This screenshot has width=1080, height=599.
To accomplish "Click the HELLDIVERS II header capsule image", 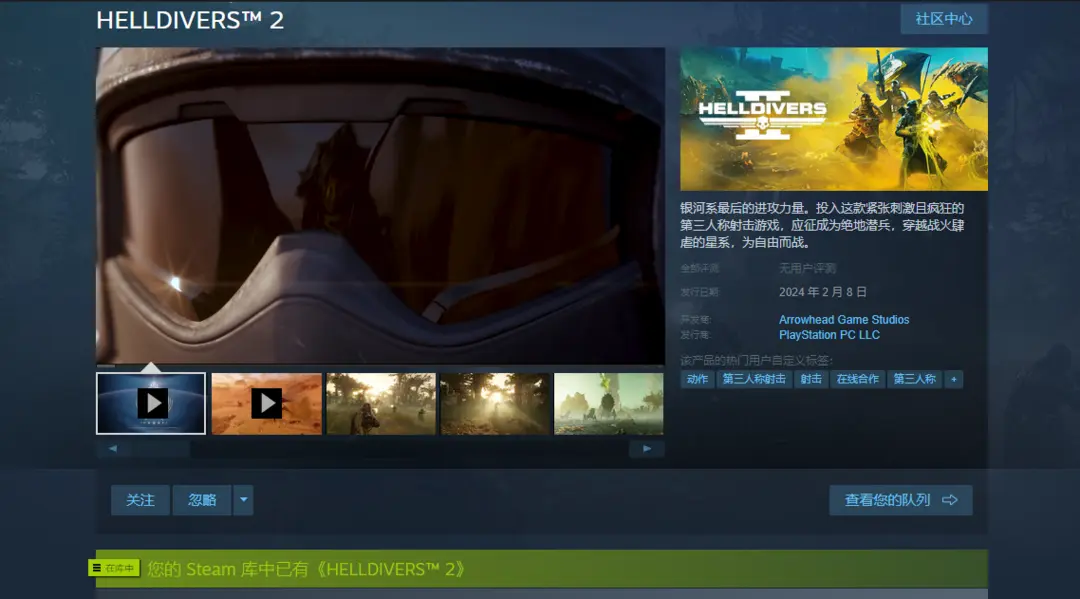I will tap(834, 119).
